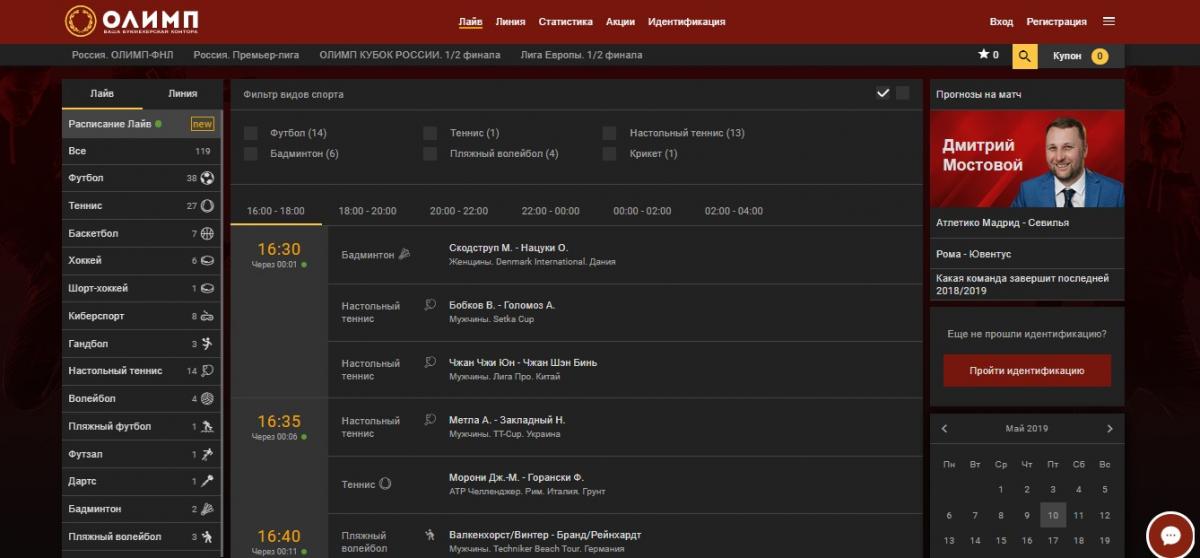Select the 18:00 - 20:00 time tab
1200x558 pixels.
click(x=367, y=211)
